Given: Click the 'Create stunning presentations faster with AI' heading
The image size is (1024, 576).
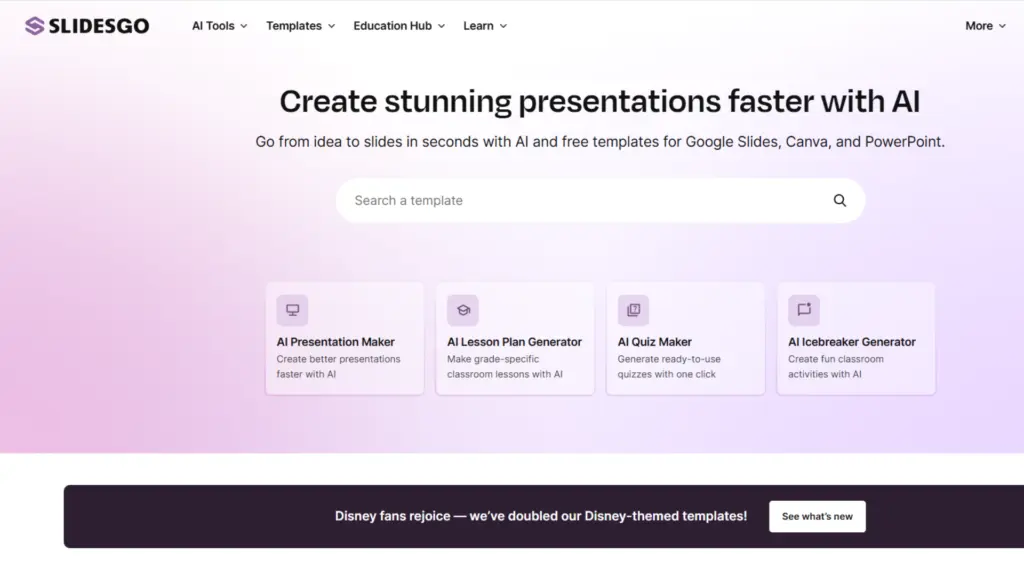Looking at the screenshot, I should [x=600, y=102].
